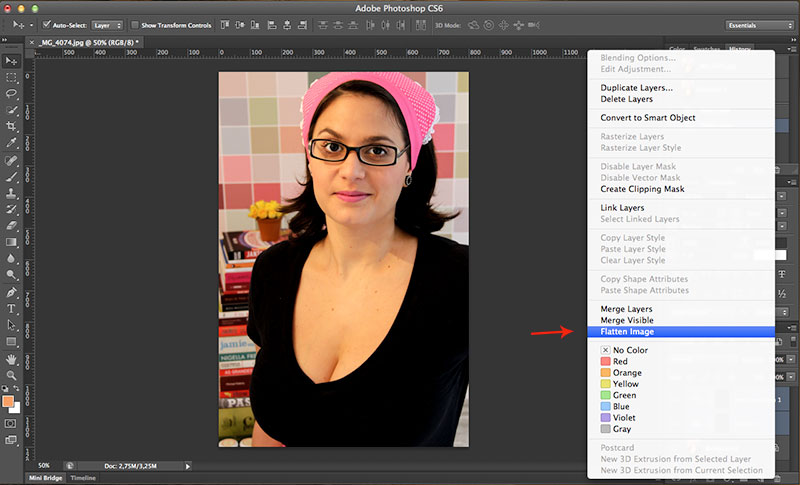Toggle Quick Mask mode icon

(x=12, y=423)
